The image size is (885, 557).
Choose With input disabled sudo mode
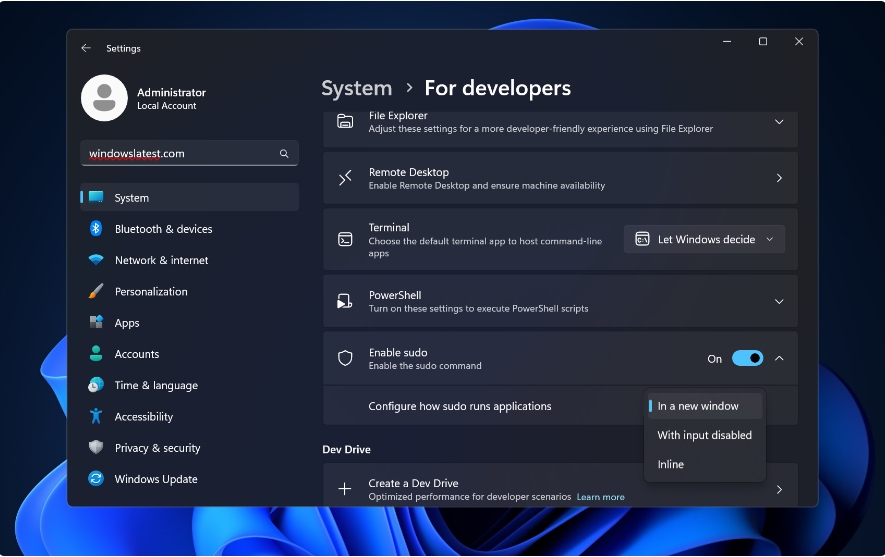[x=704, y=435]
